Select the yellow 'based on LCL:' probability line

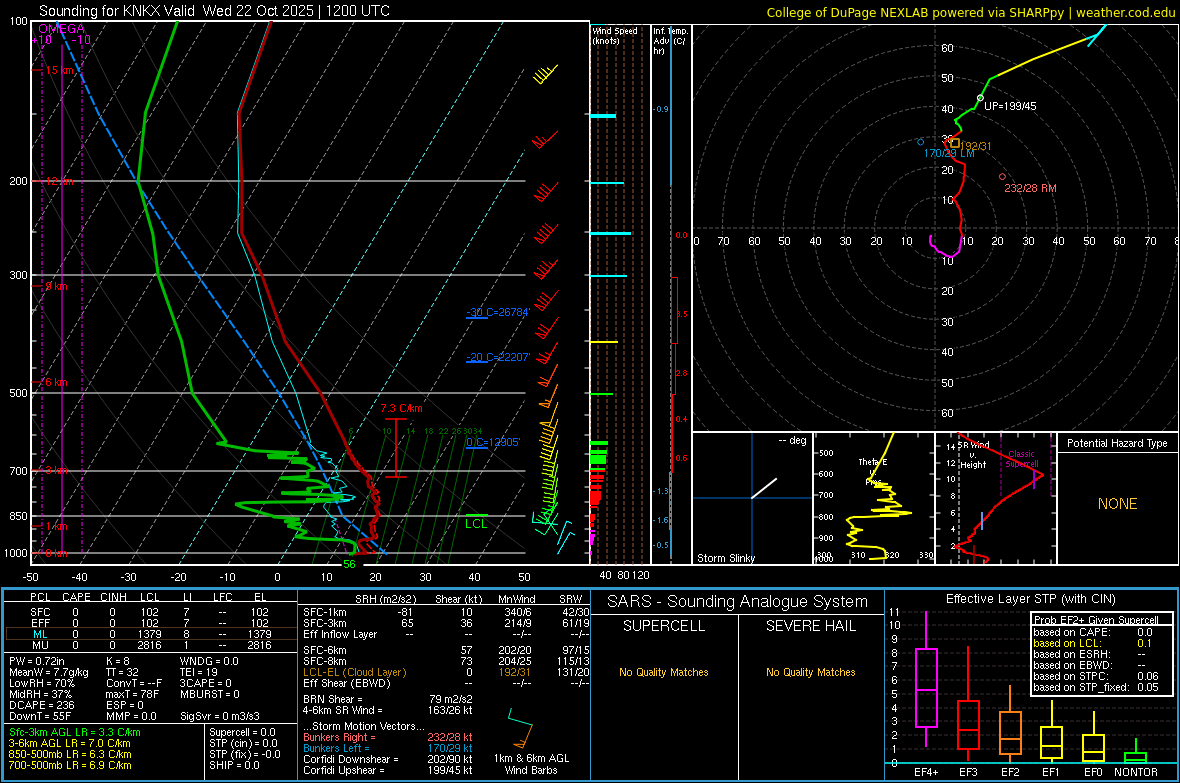point(1093,643)
